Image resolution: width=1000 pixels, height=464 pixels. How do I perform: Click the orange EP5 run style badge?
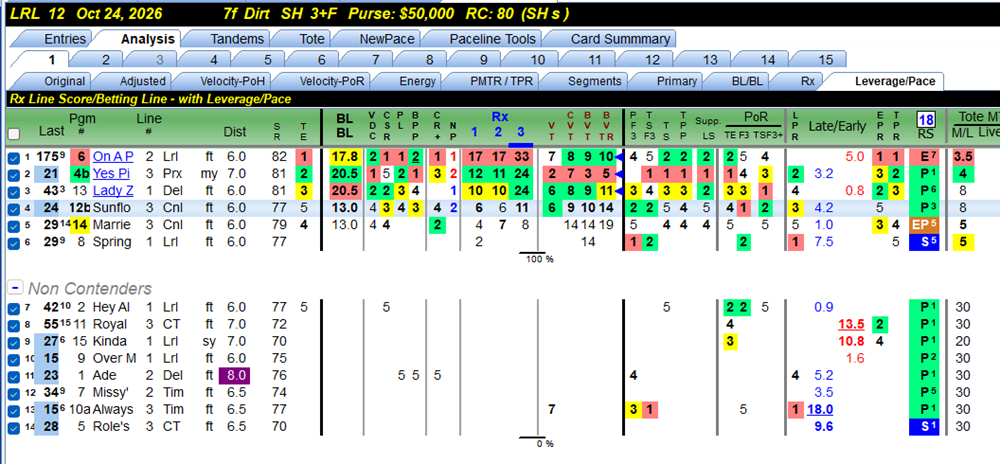pos(923,224)
